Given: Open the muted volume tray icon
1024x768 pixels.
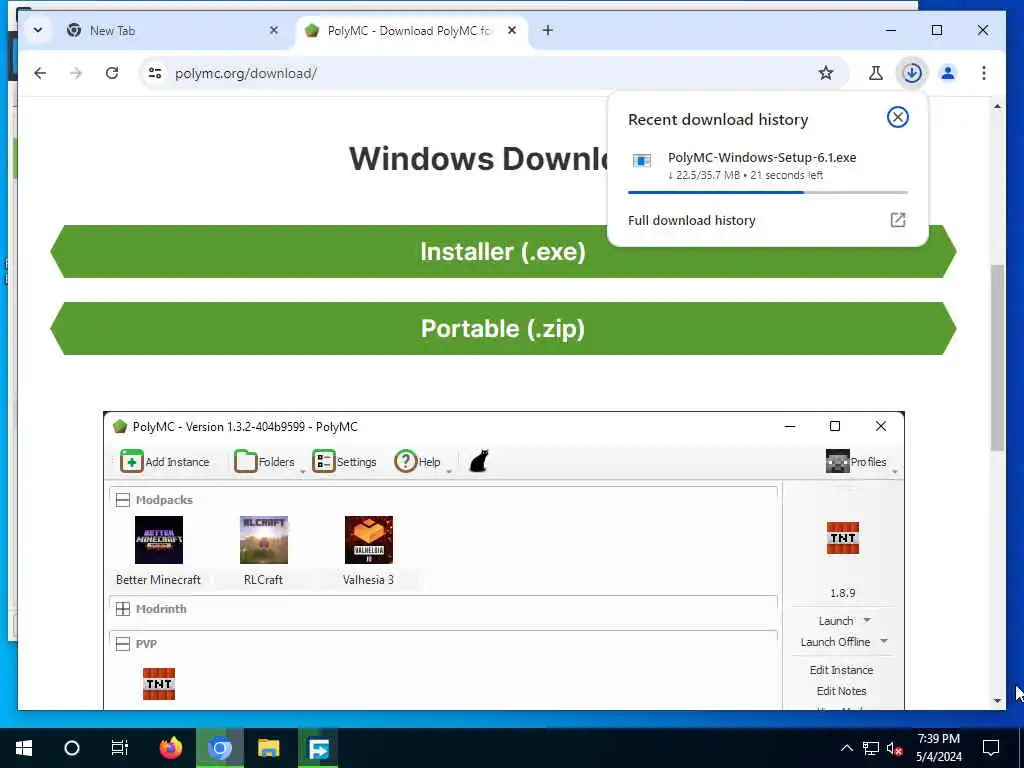Looking at the screenshot, I should click(894, 748).
